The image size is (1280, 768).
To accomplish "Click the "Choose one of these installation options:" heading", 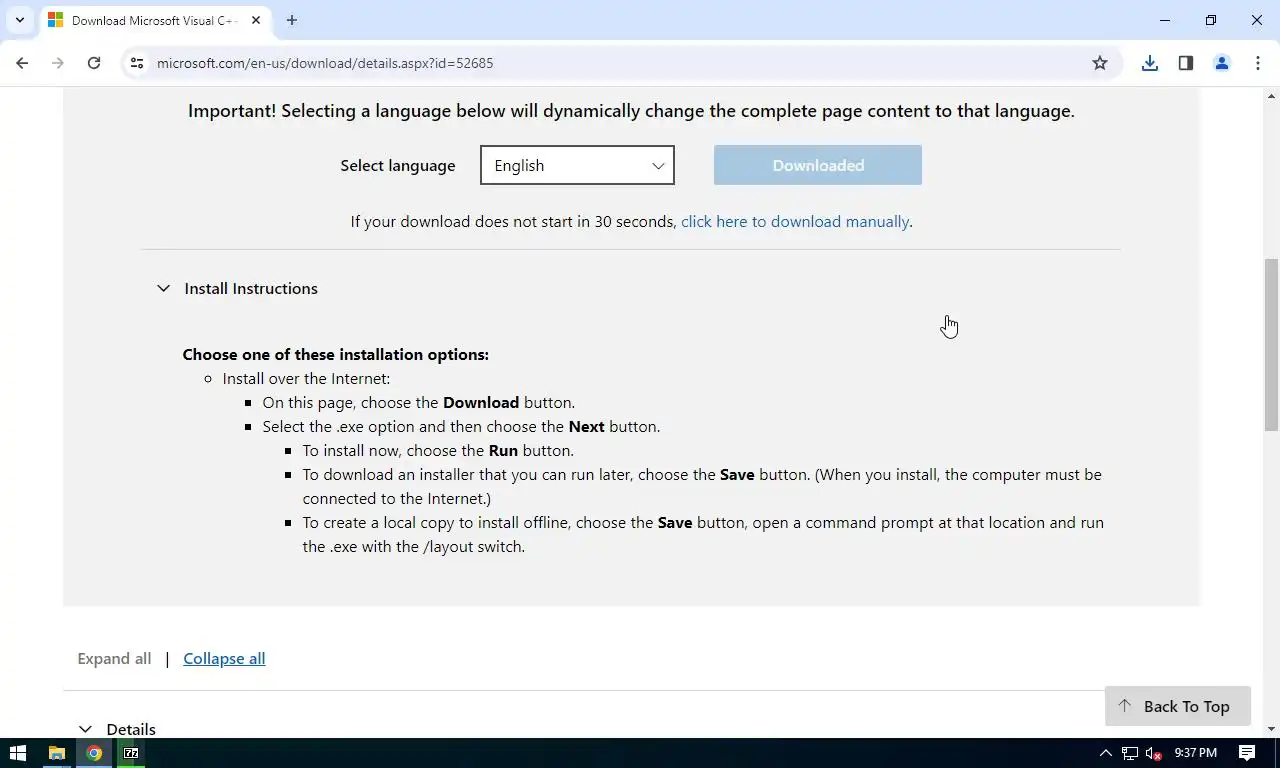I will pos(335,355).
